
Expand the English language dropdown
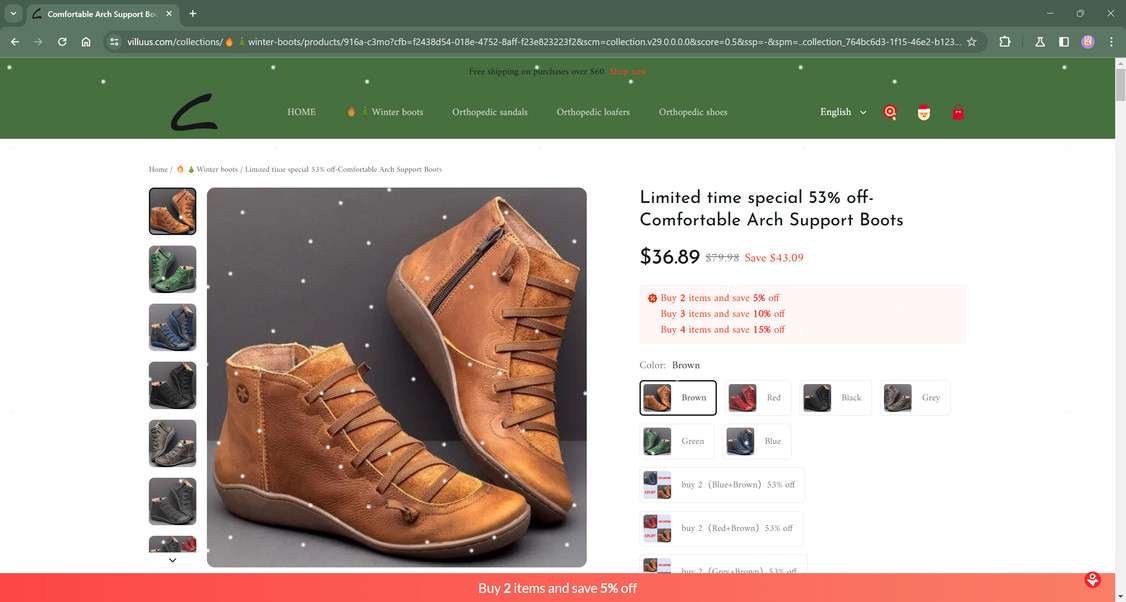(843, 112)
